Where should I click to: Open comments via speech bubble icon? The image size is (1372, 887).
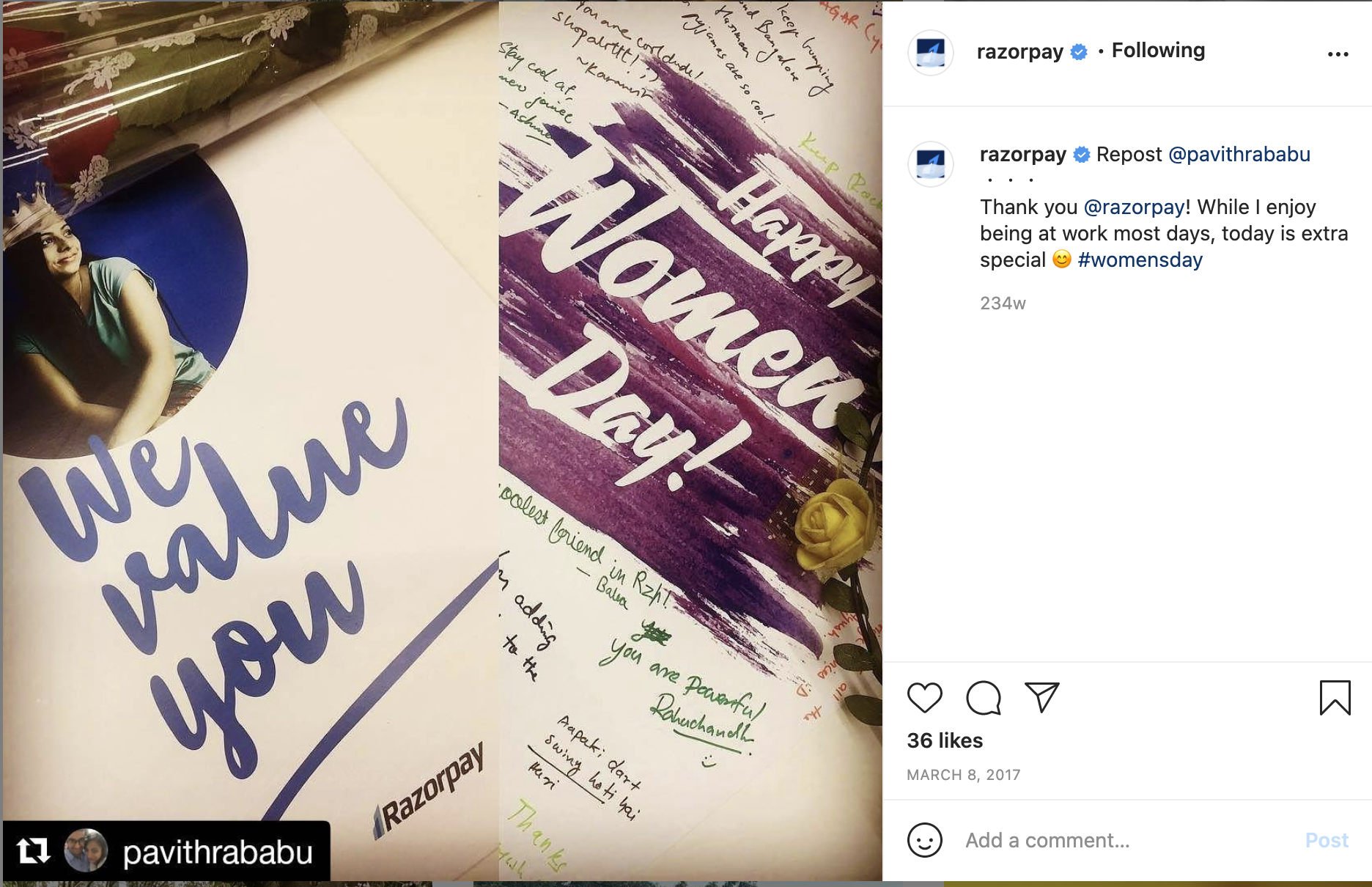983,697
